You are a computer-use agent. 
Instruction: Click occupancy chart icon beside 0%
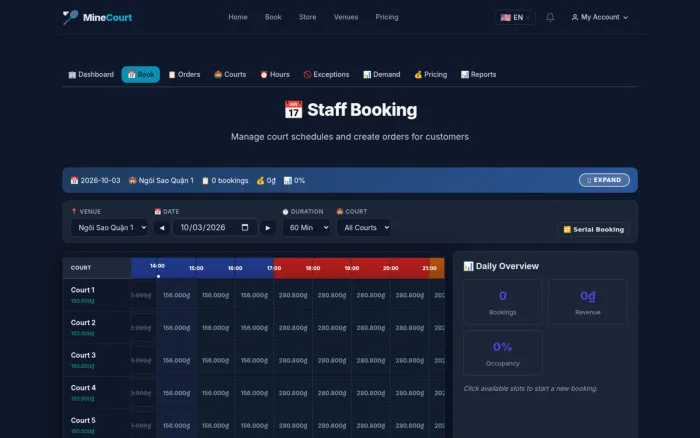tap(288, 180)
